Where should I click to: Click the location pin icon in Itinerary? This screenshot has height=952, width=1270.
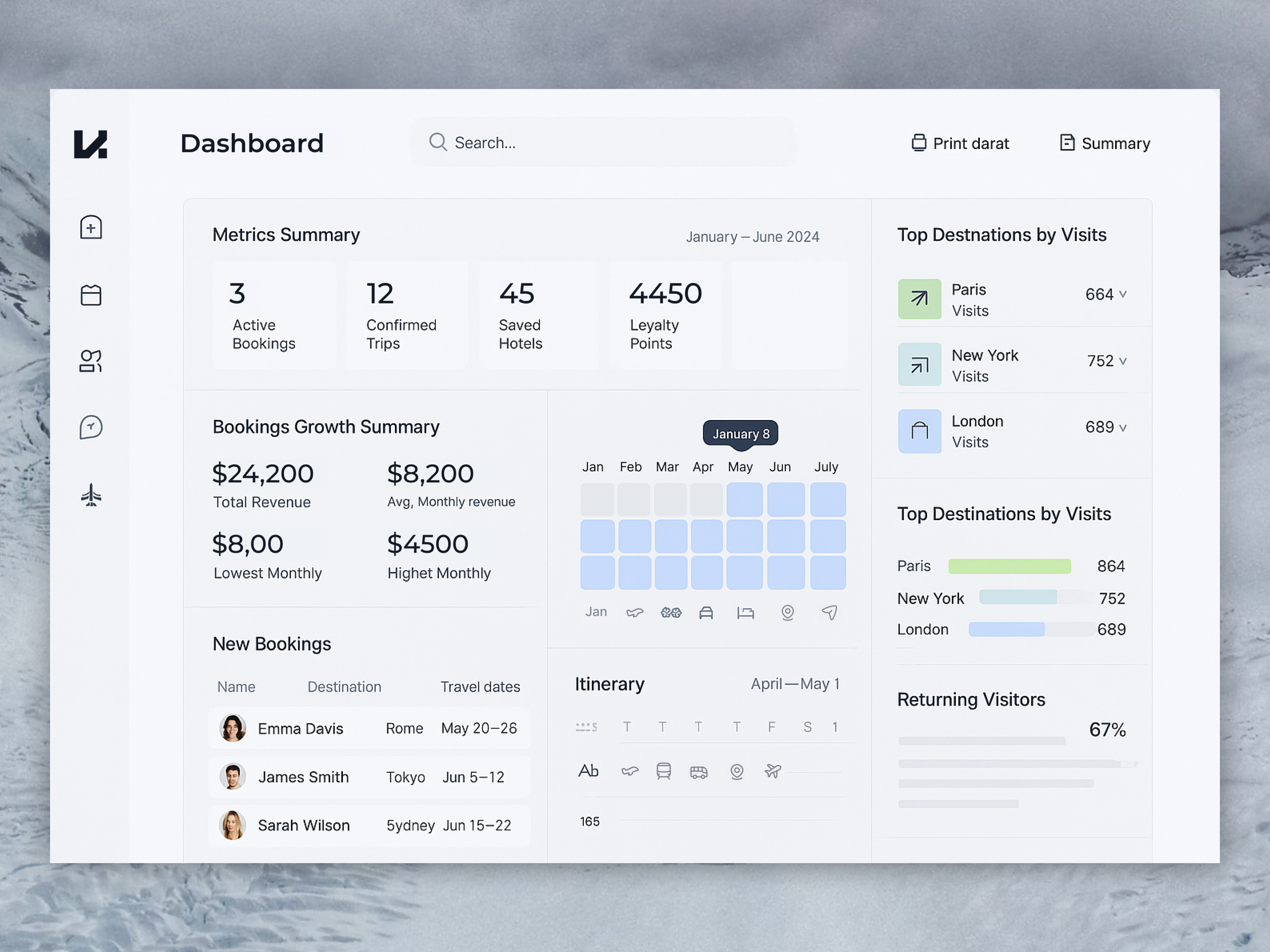(x=737, y=771)
